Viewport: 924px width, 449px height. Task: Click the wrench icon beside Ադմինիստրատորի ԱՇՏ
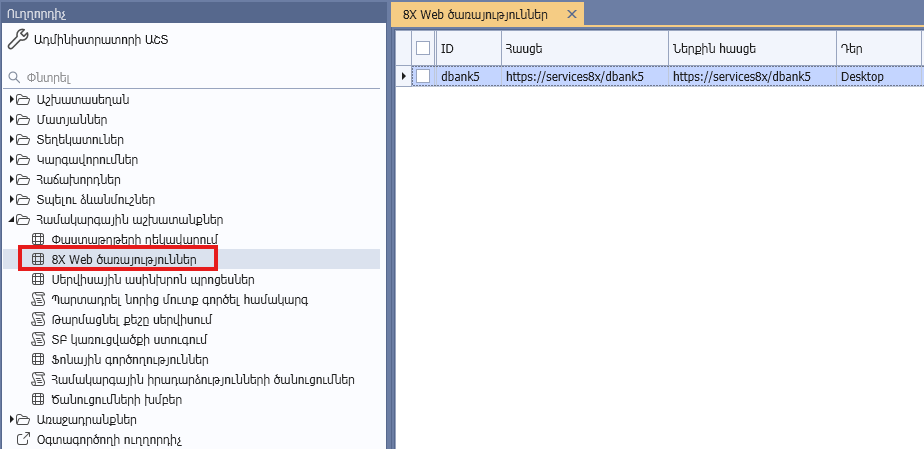tap(16, 40)
